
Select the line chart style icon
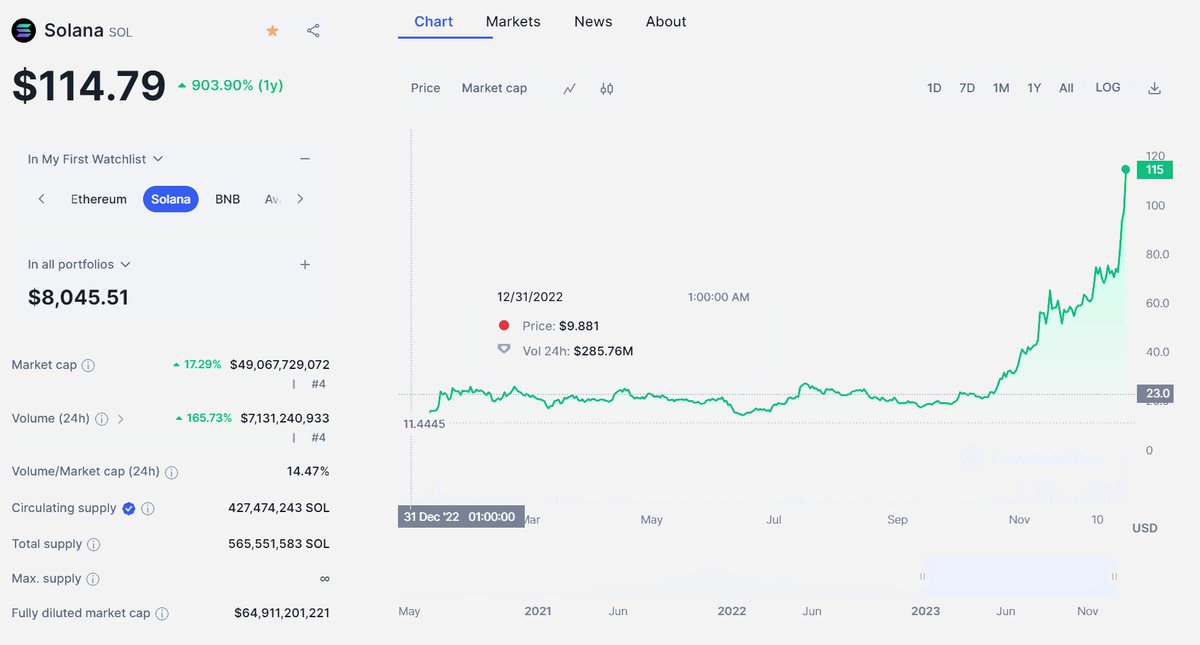(569, 88)
